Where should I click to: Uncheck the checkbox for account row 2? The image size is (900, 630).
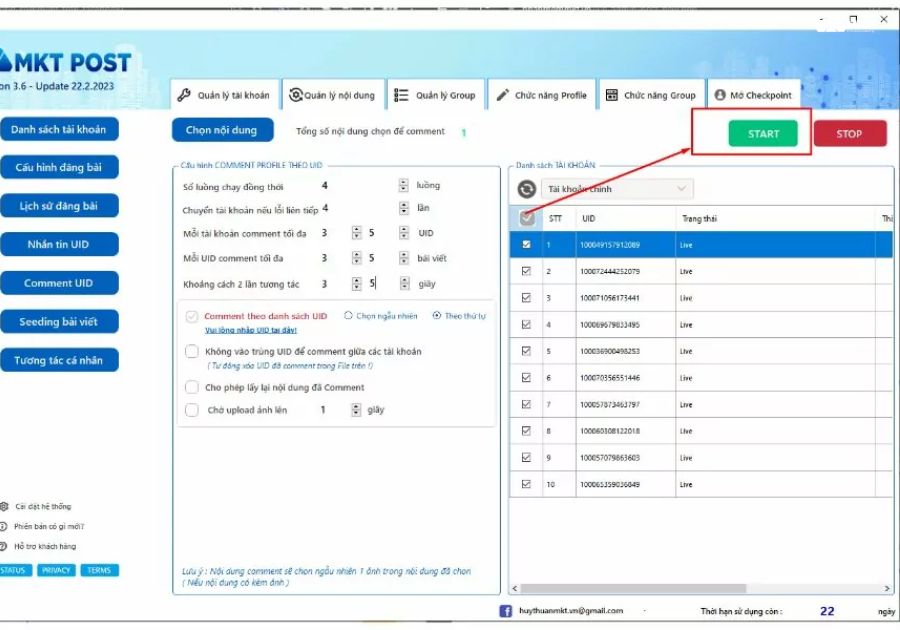pyautogui.click(x=526, y=271)
